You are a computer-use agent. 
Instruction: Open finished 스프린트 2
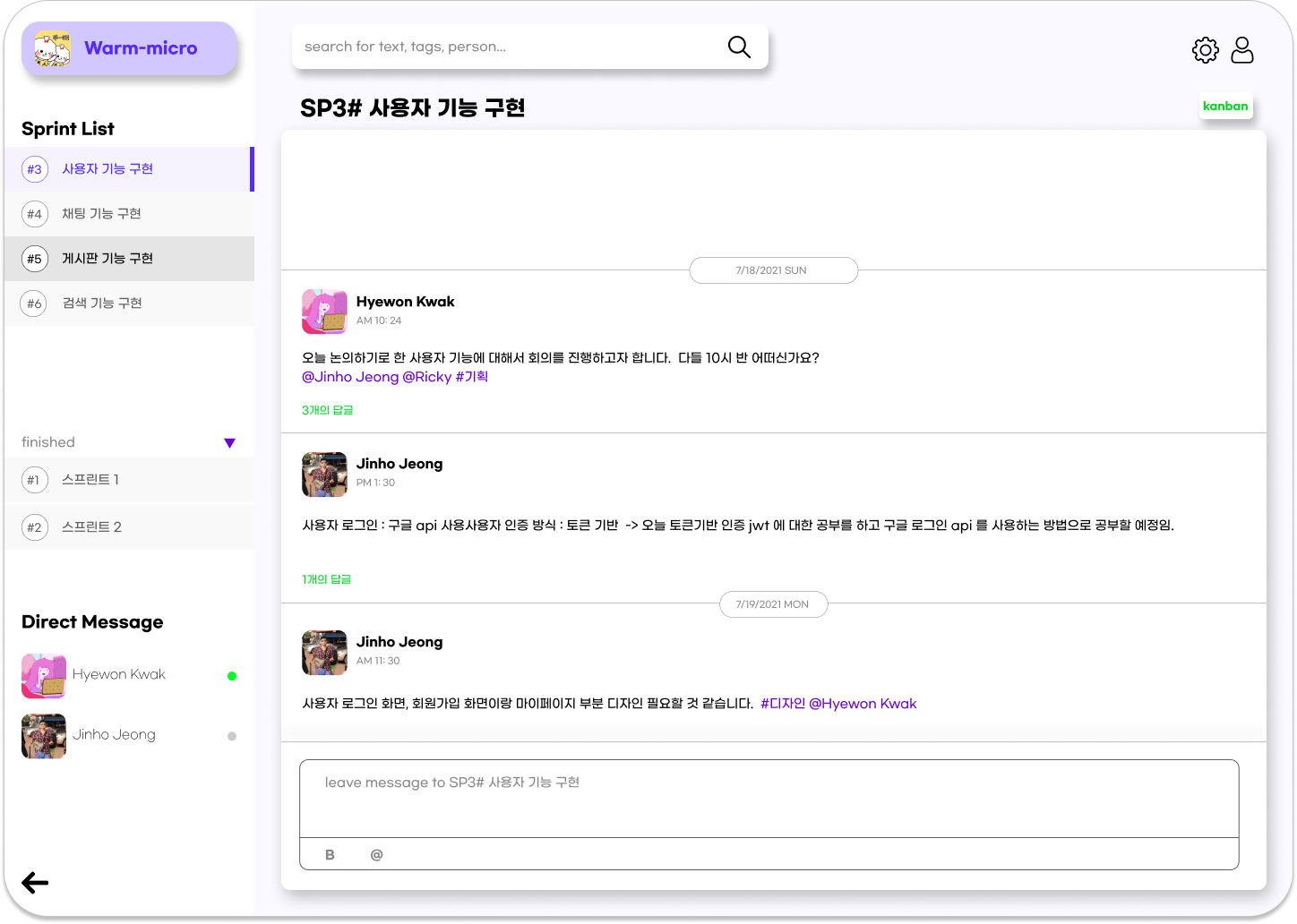point(129,527)
